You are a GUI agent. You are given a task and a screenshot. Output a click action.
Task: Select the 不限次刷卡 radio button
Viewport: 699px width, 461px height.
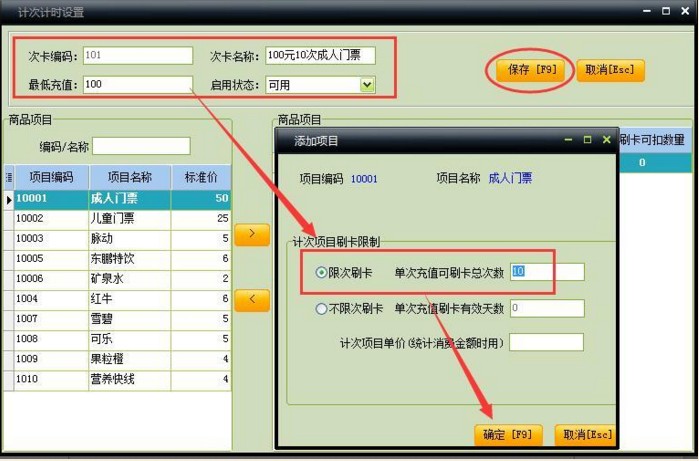(321, 309)
